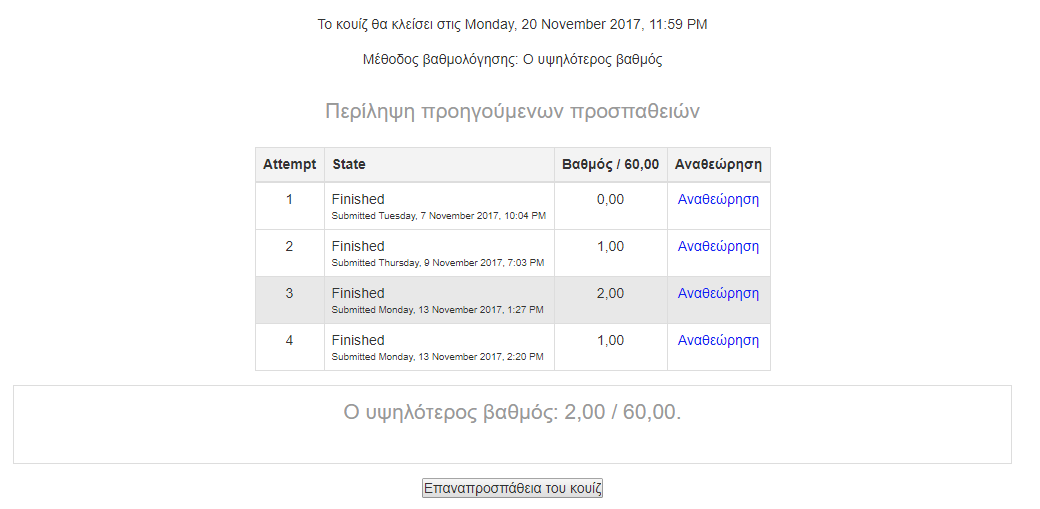This screenshot has height=509, width=1040.
Task: Click attempt number 2 in the table
Action: [290, 246]
